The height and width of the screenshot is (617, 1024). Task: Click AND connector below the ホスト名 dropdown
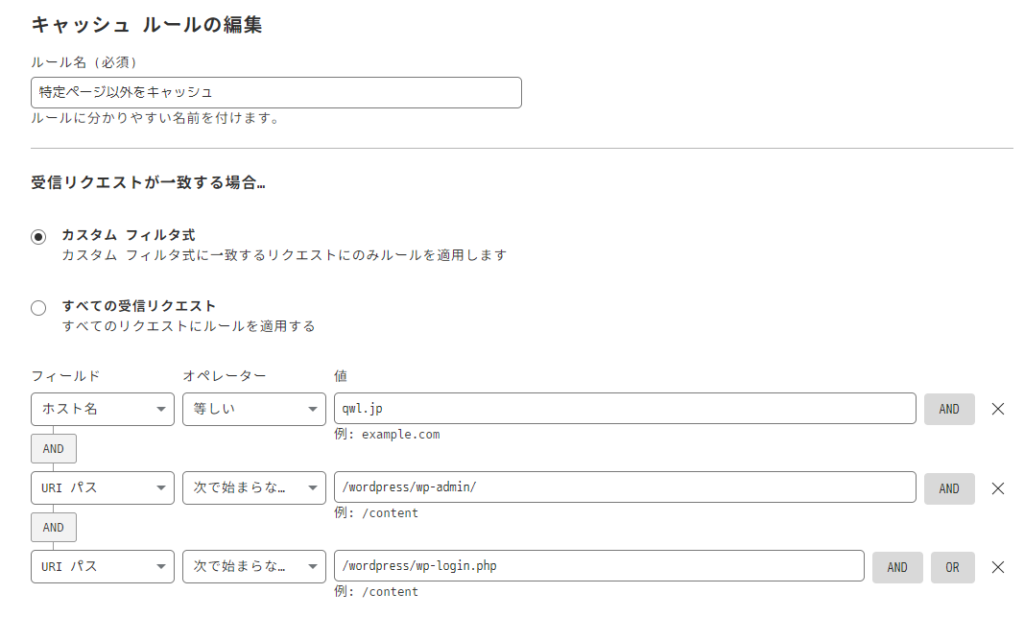(54, 449)
